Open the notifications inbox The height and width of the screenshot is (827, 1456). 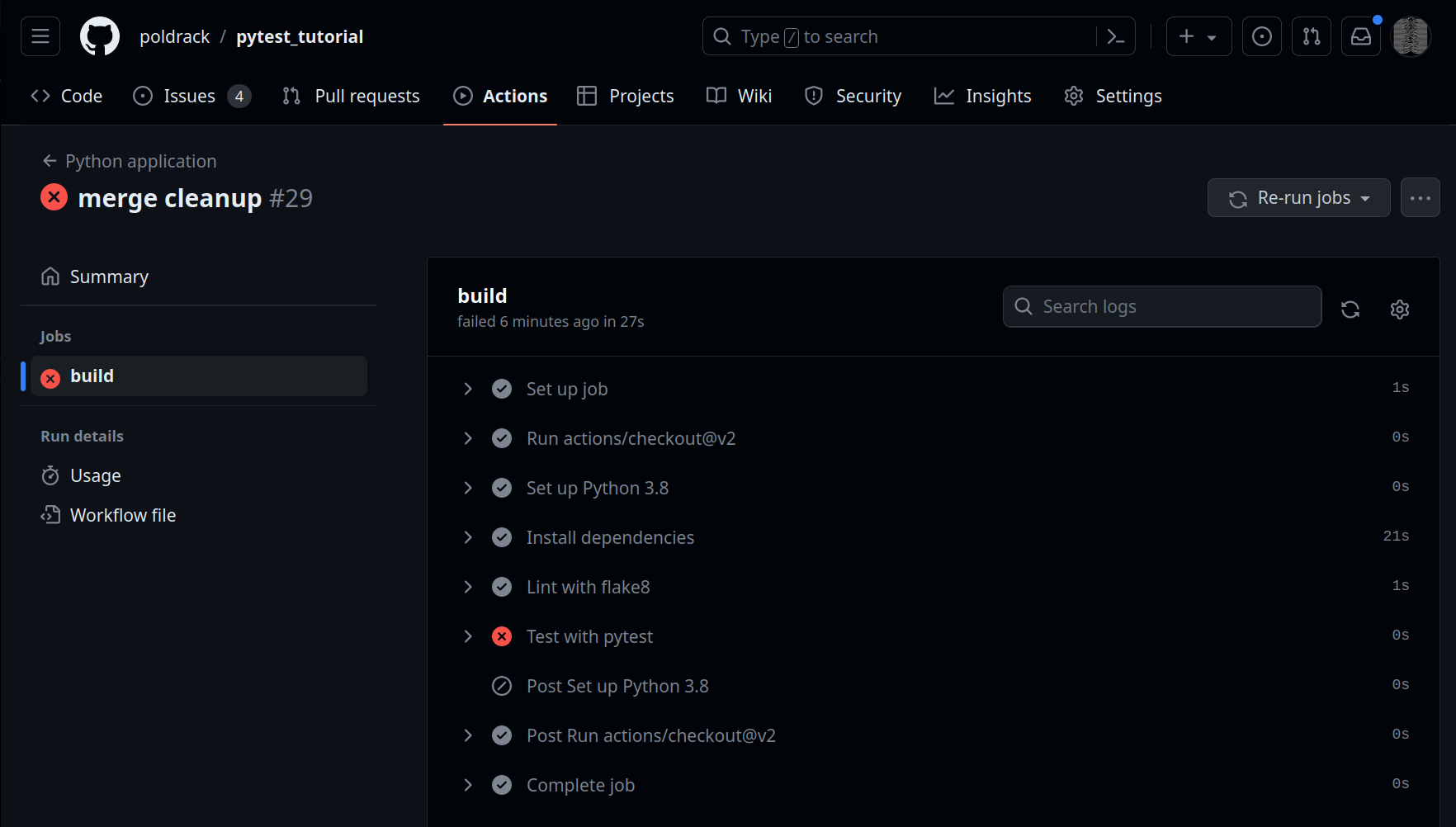1360,36
